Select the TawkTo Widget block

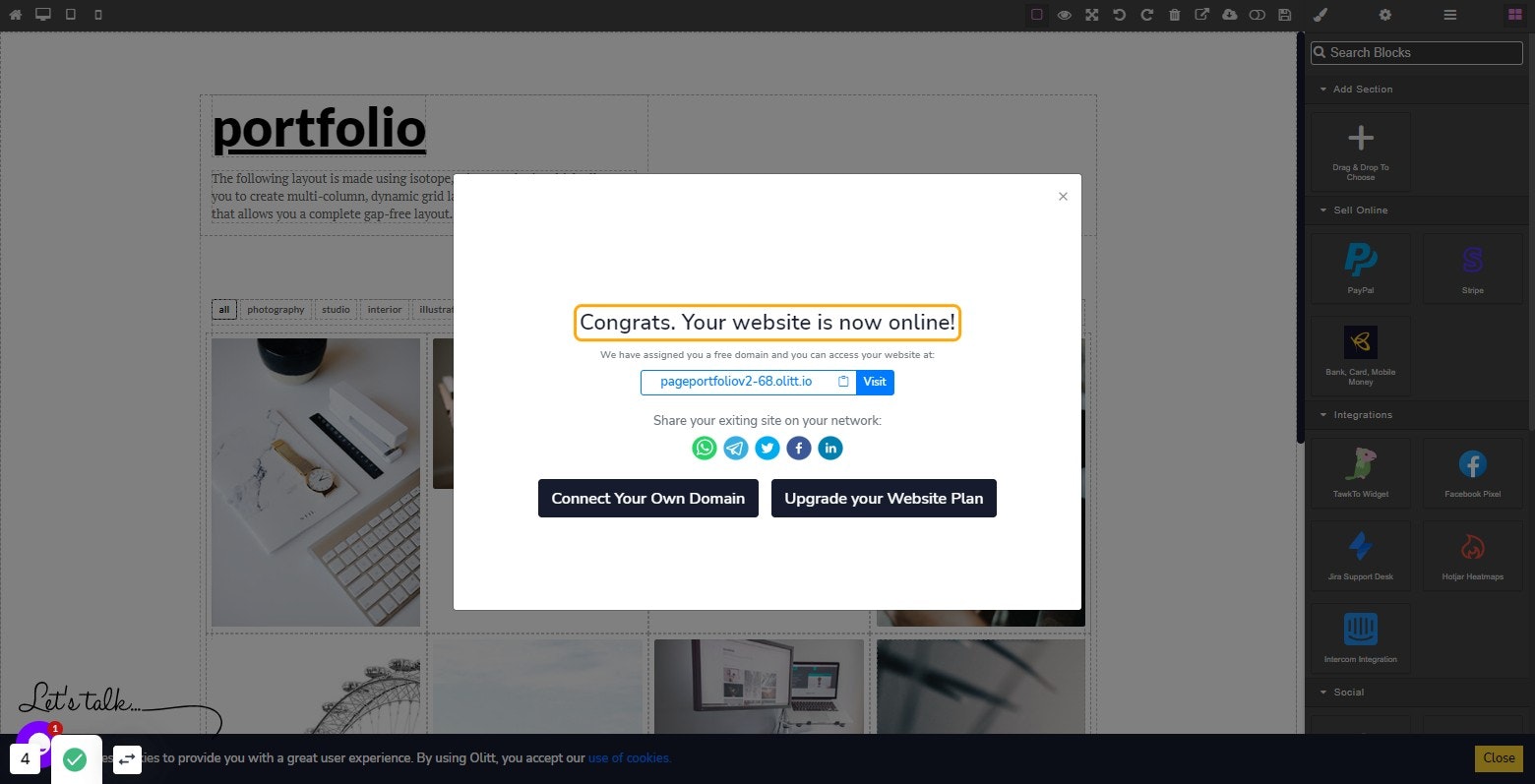coord(1361,472)
